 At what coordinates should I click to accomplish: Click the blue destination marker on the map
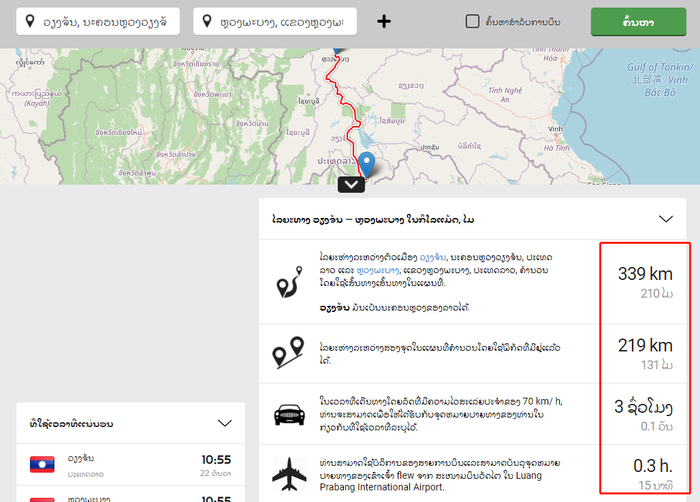367,164
